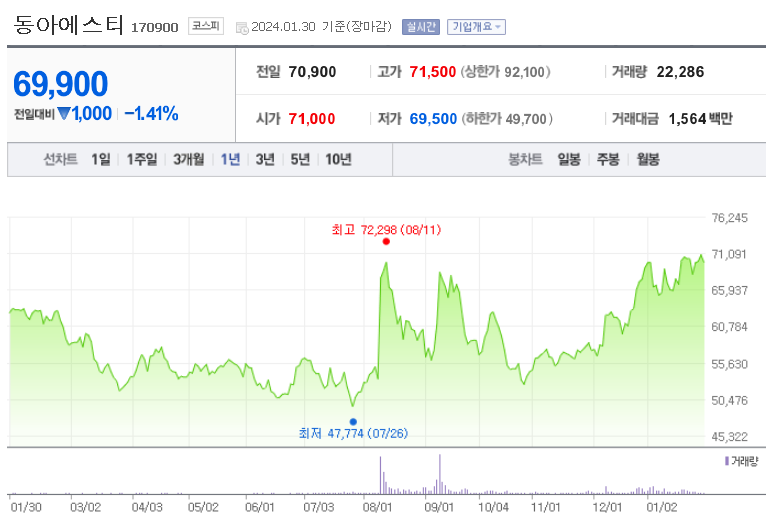
Task: Switch to 일봉 candle chart
Action: click(569, 159)
